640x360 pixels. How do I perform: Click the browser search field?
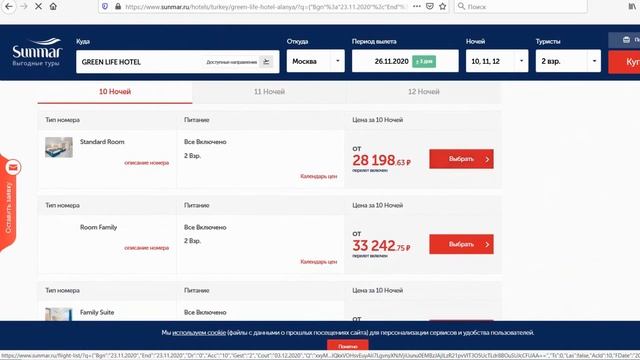tap(521, 7)
